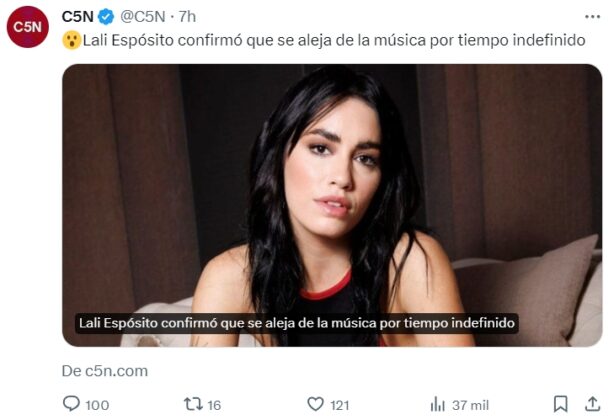The width and height of the screenshot is (614, 420).
Task: Click the blue verified badge
Action: [106, 17]
